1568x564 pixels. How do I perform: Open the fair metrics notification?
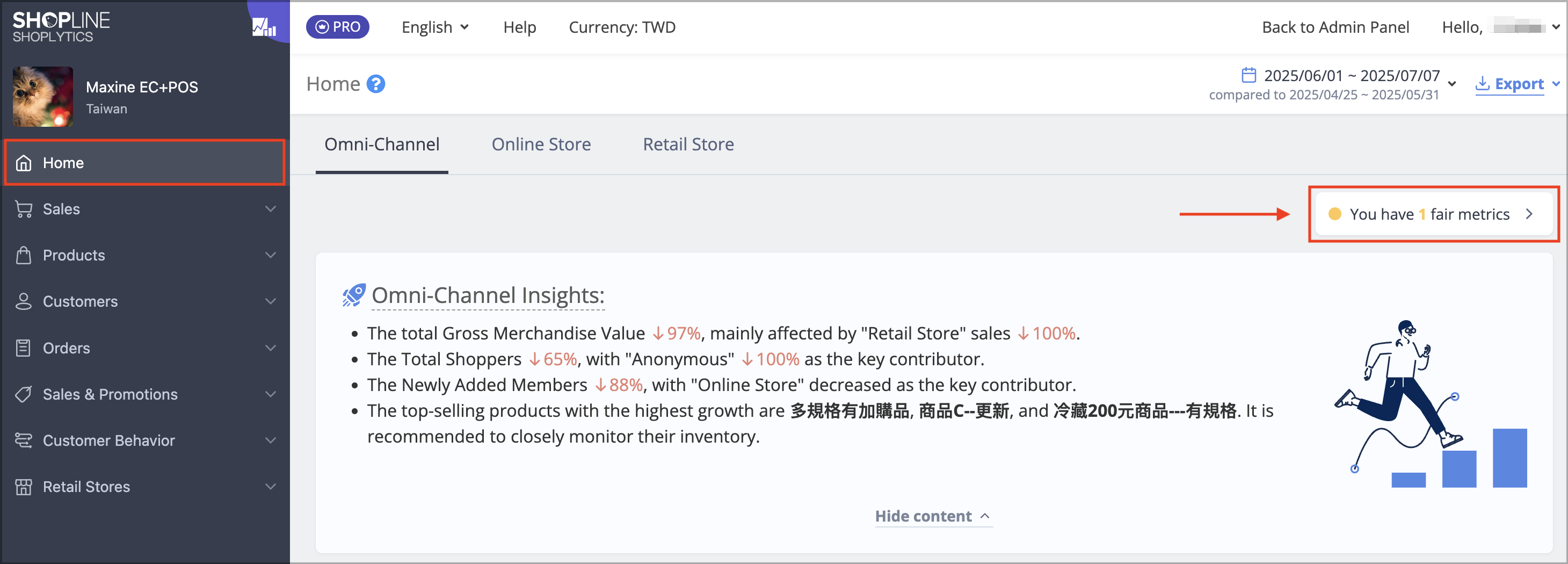point(1433,214)
